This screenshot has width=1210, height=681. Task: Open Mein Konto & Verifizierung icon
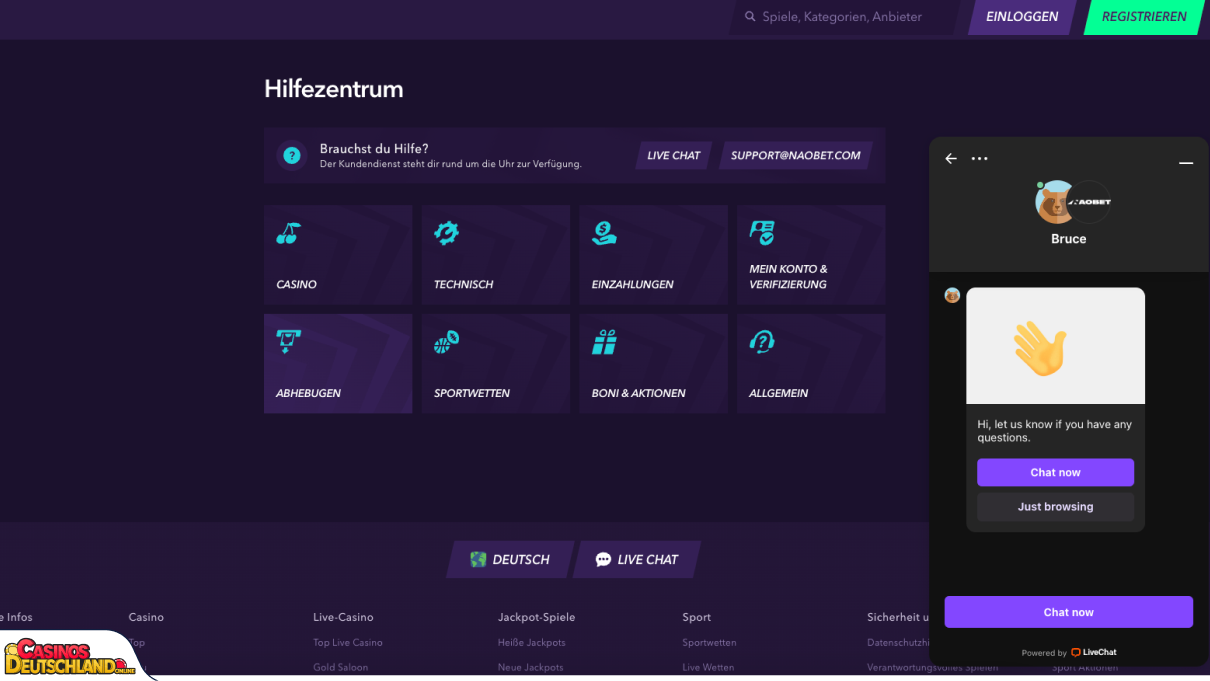(x=762, y=233)
